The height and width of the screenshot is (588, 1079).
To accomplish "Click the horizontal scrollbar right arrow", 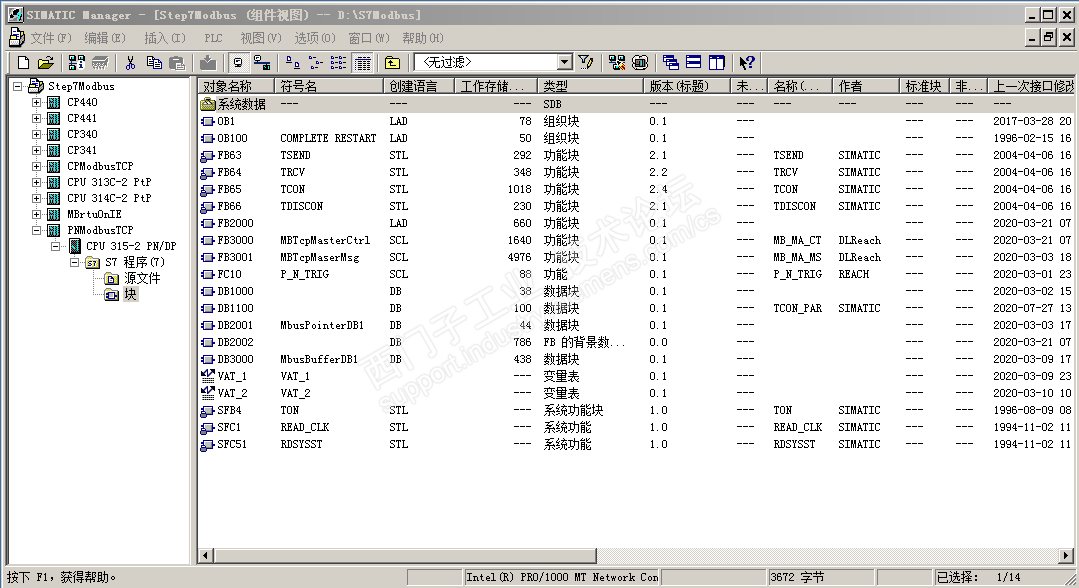I will pyautogui.click(x=1066, y=556).
